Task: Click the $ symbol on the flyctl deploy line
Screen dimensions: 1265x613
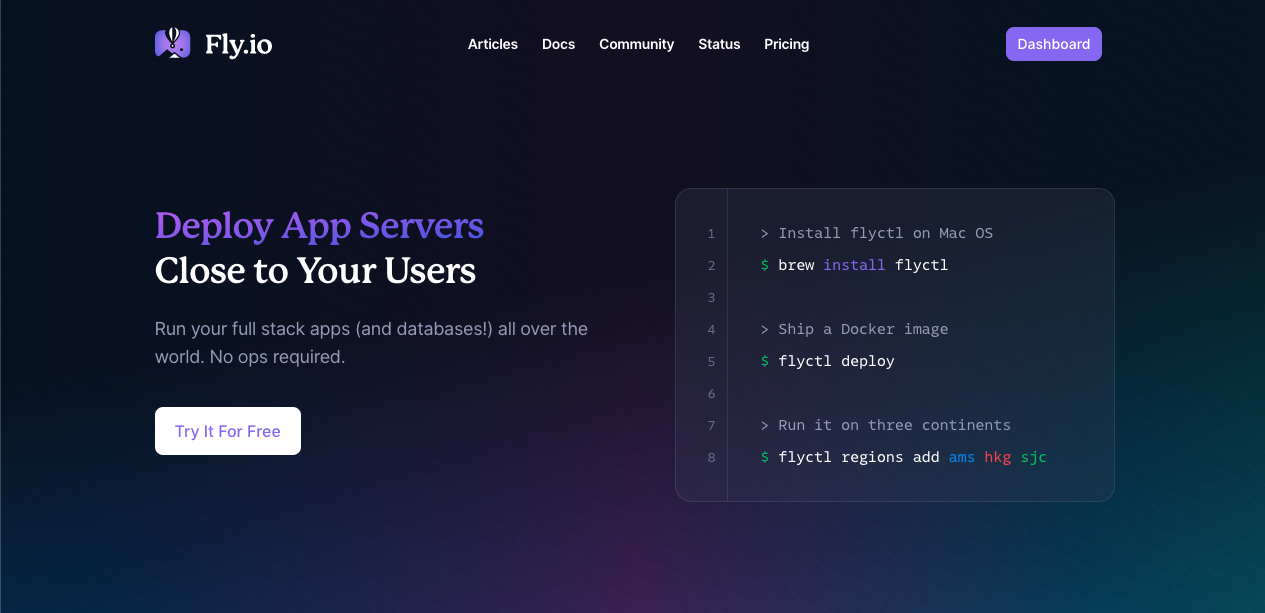Action: [x=764, y=361]
